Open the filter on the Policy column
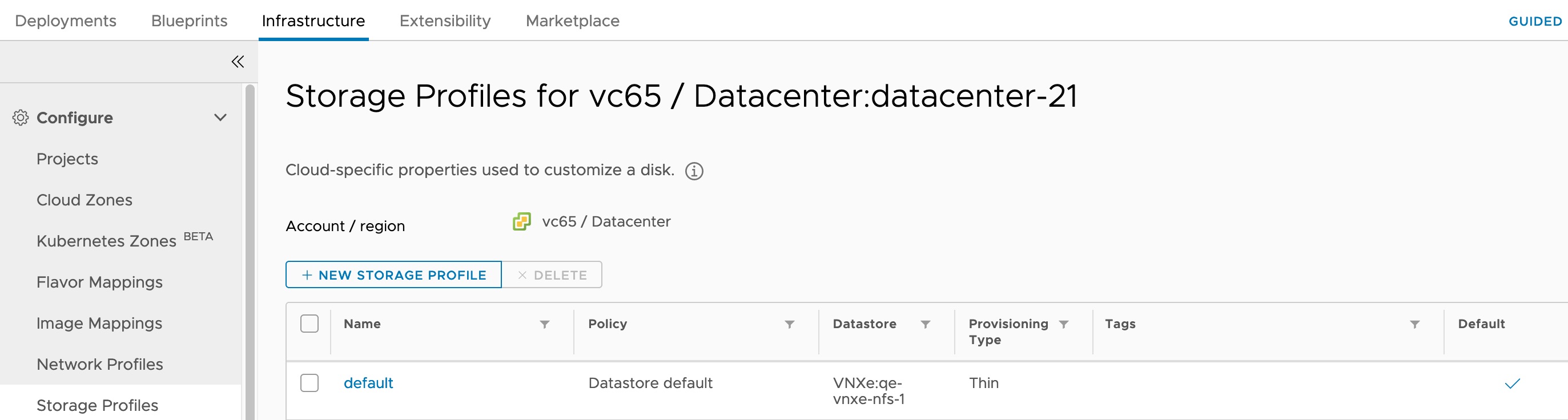The image size is (1568, 420). point(789,325)
